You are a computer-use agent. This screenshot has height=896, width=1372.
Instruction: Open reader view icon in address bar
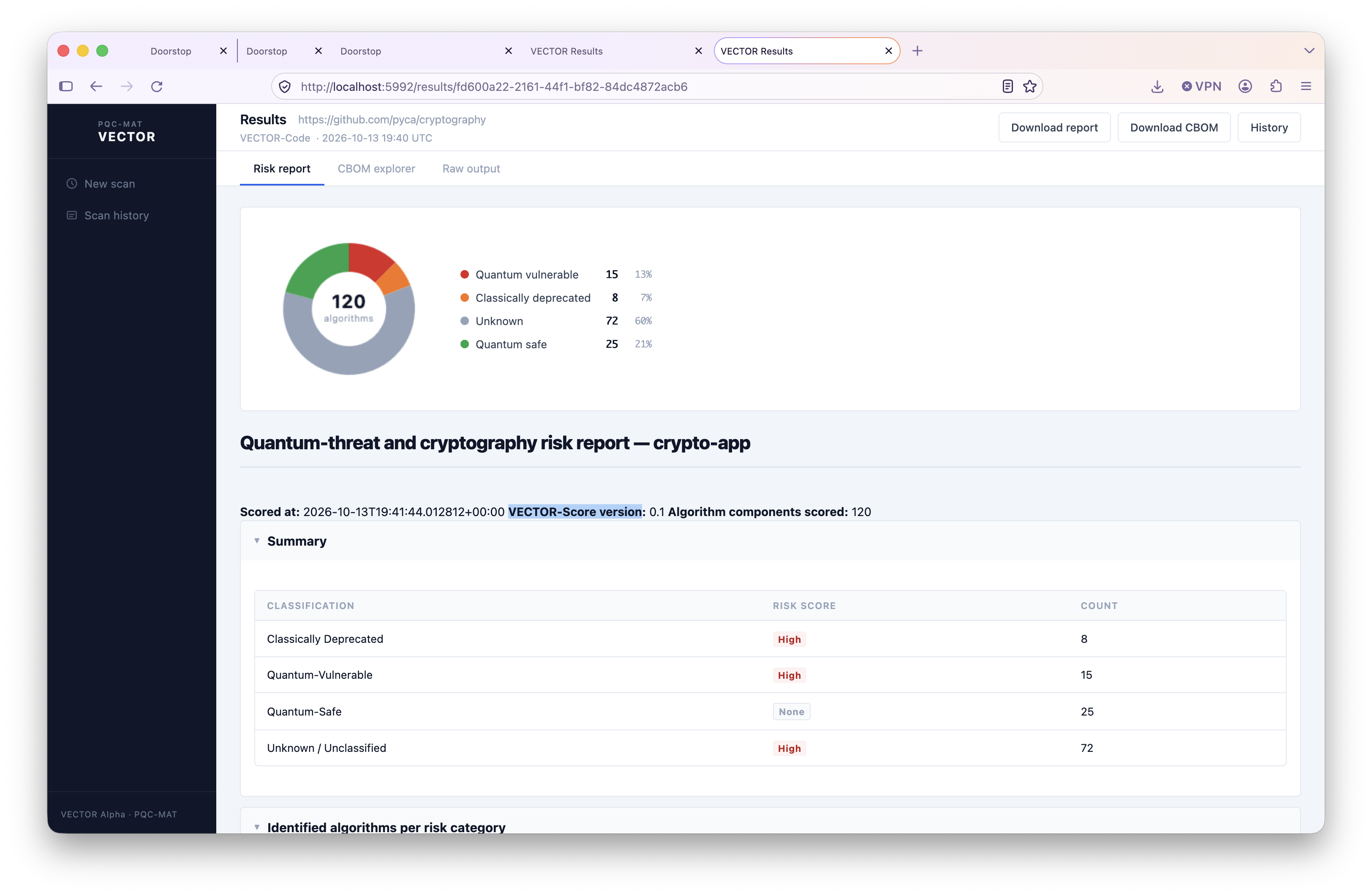(1007, 87)
